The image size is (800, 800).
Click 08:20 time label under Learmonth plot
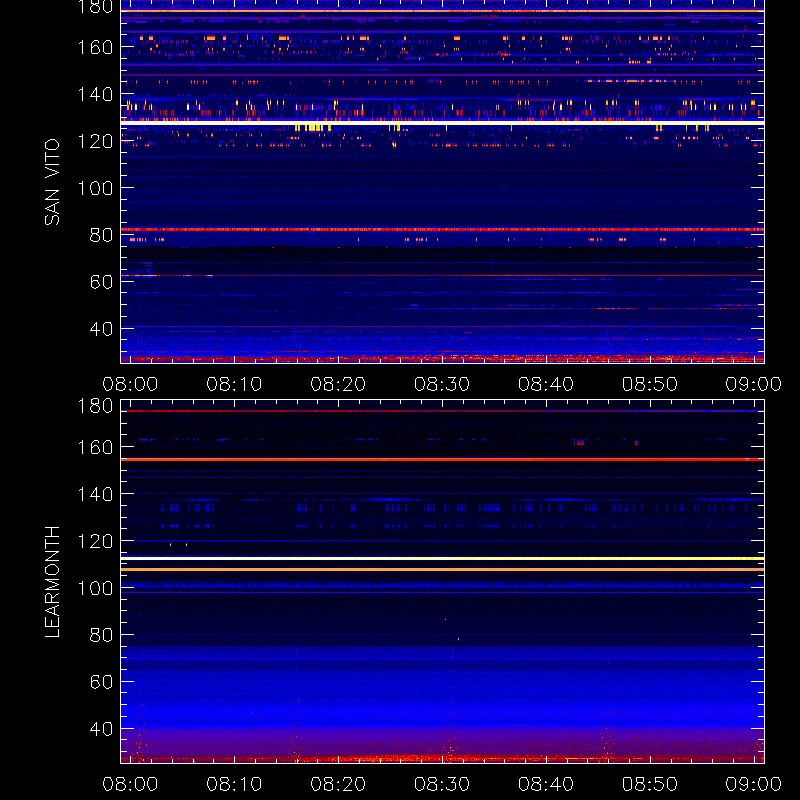tap(338, 784)
